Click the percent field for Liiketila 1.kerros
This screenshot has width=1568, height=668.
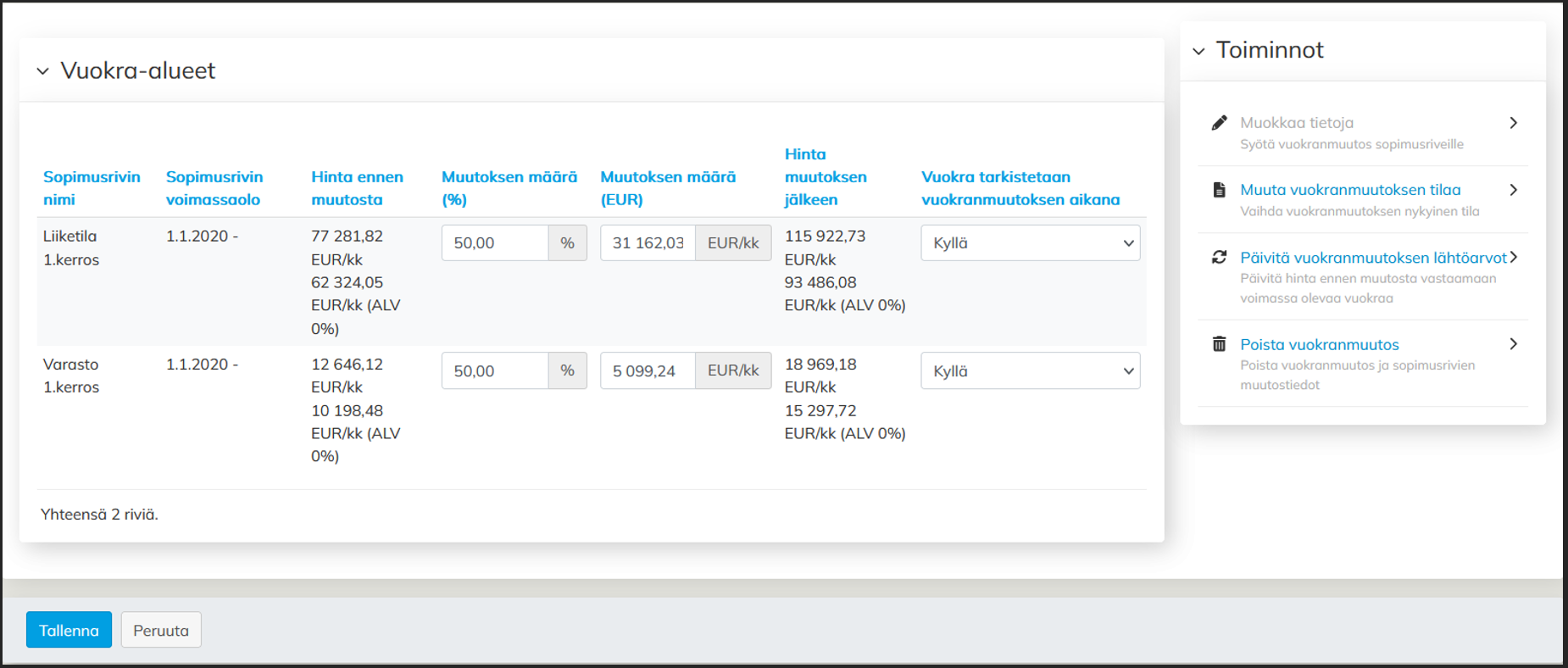coord(494,243)
